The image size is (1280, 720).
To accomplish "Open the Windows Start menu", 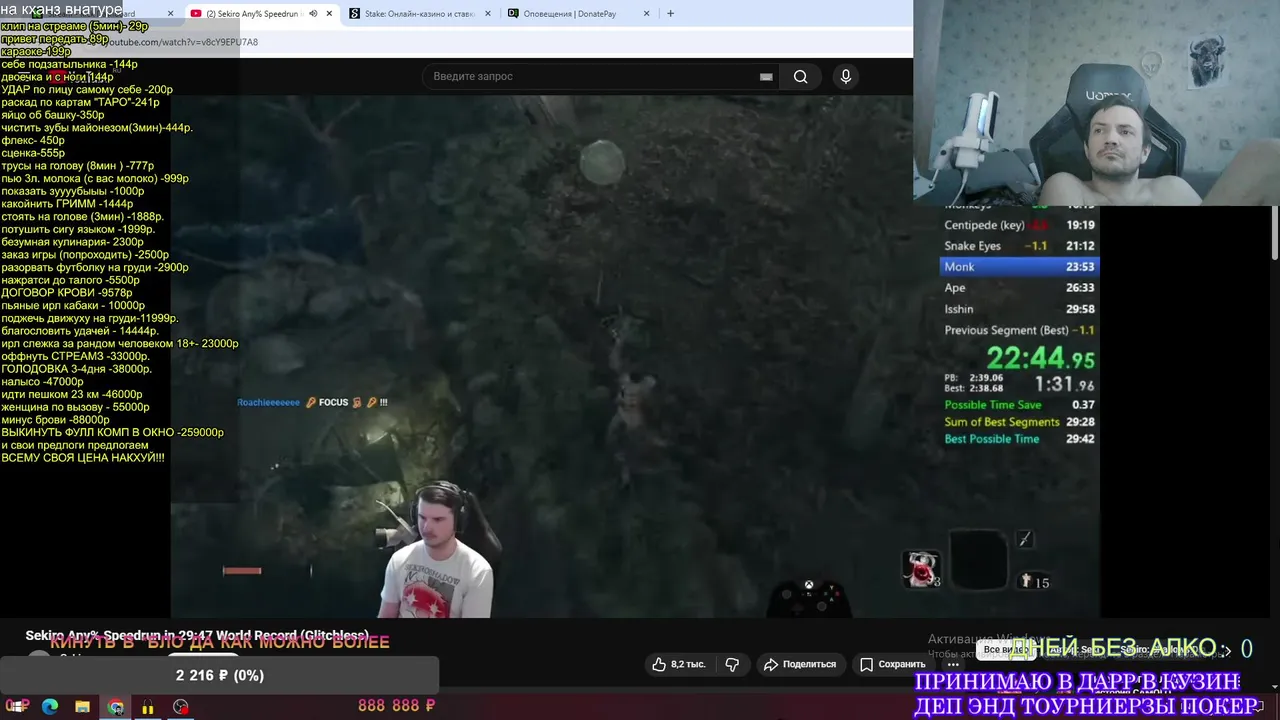I will point(16,707).
